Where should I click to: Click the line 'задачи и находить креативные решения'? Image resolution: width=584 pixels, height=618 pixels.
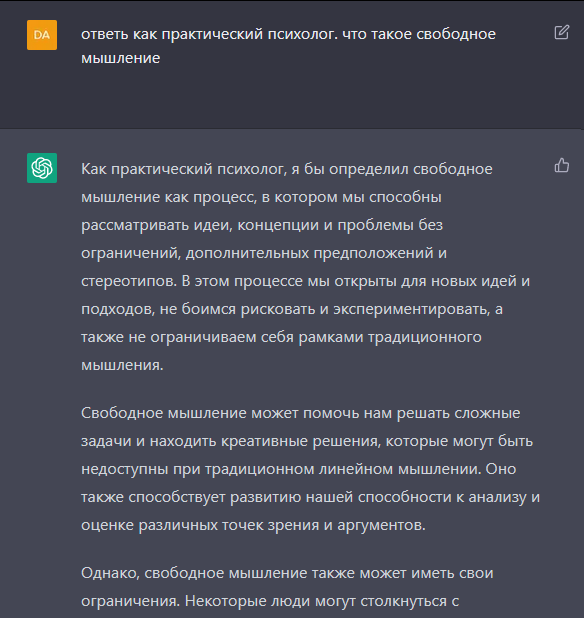click(x=307, y=441)
